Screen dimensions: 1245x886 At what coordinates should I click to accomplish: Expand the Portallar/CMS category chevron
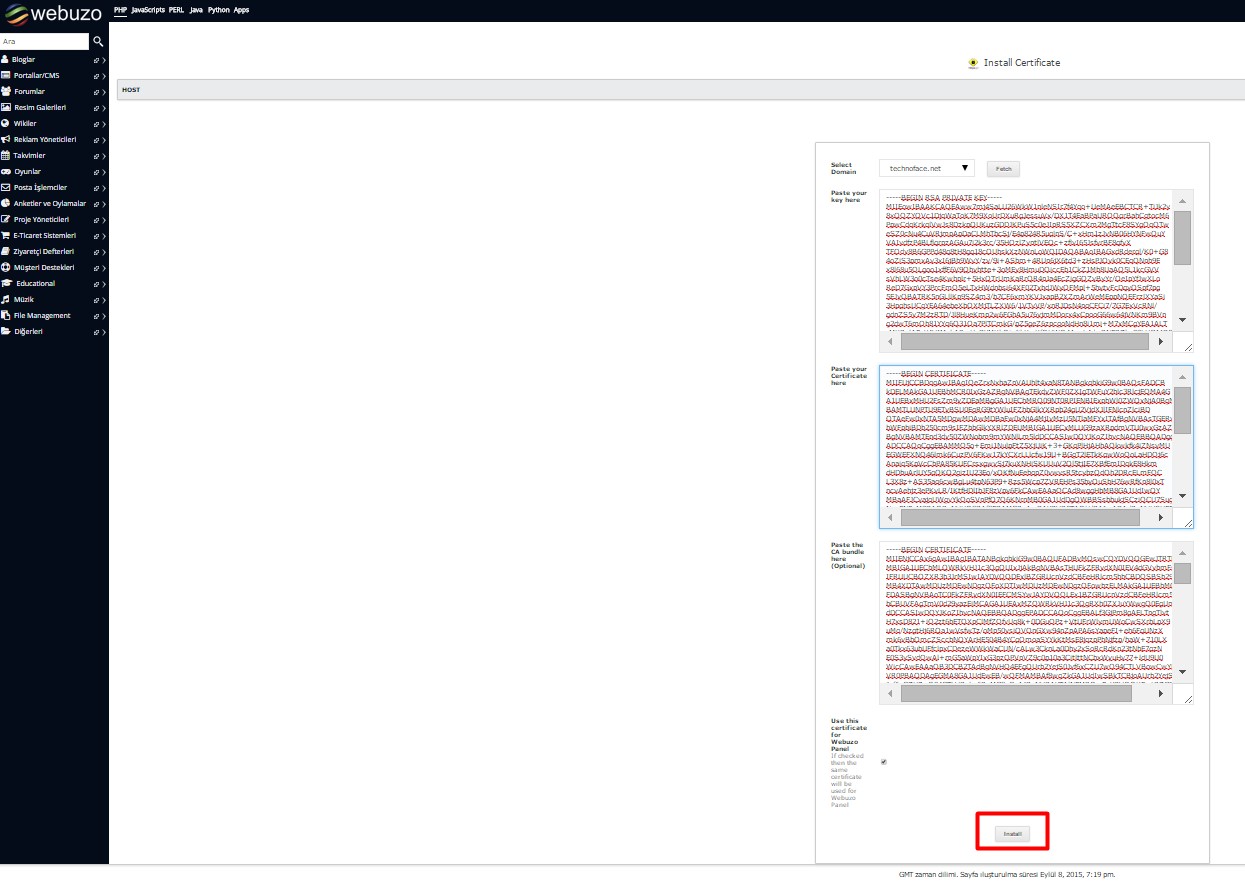pos(104,76)
